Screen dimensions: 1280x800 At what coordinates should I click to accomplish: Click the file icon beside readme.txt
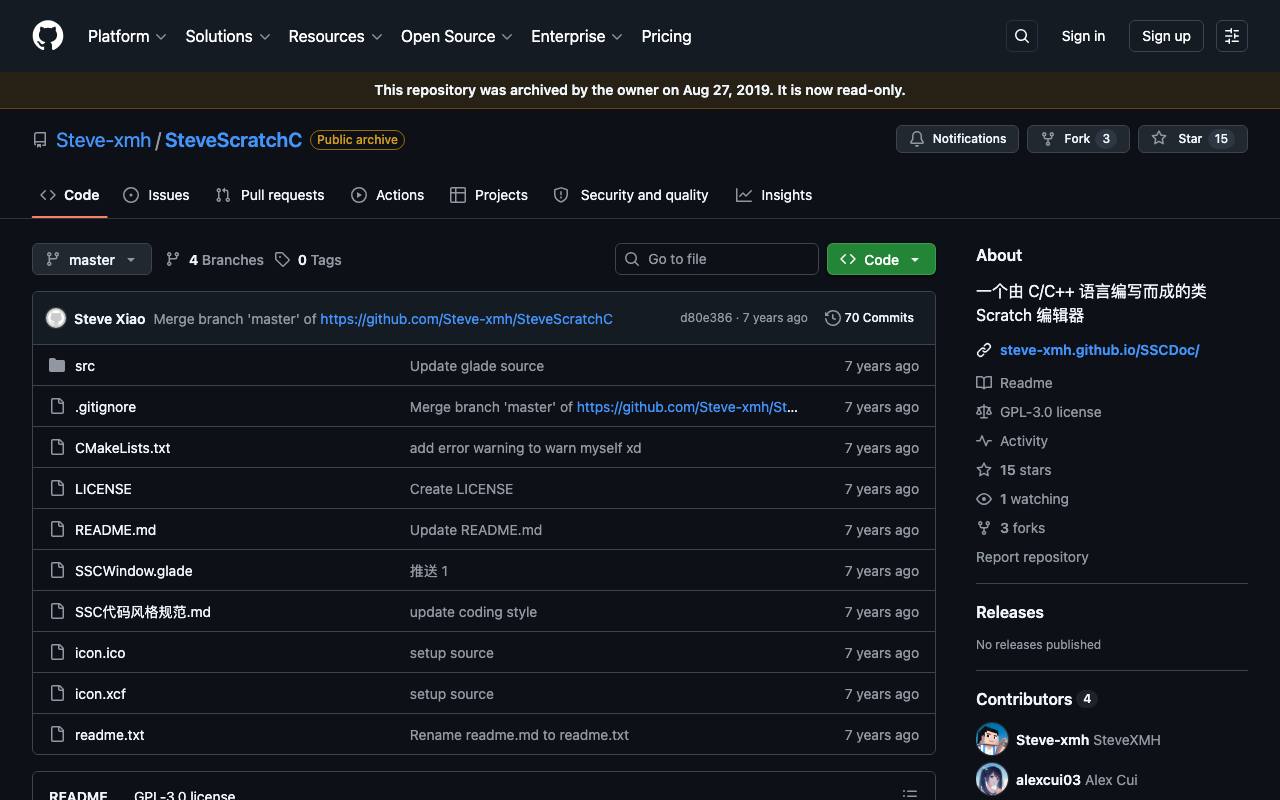pyautogui.click(x=57, y=735)
